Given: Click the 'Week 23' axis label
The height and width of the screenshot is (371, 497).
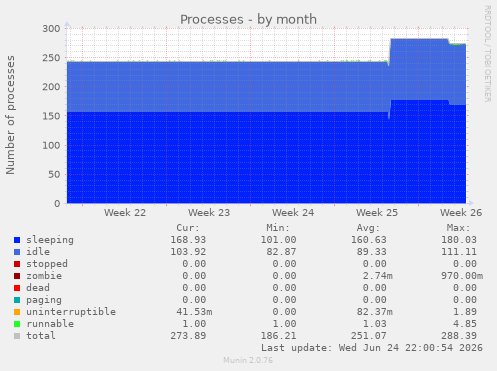Looking at the screenshot, I should pyautogui.click(x=209, y=213).
